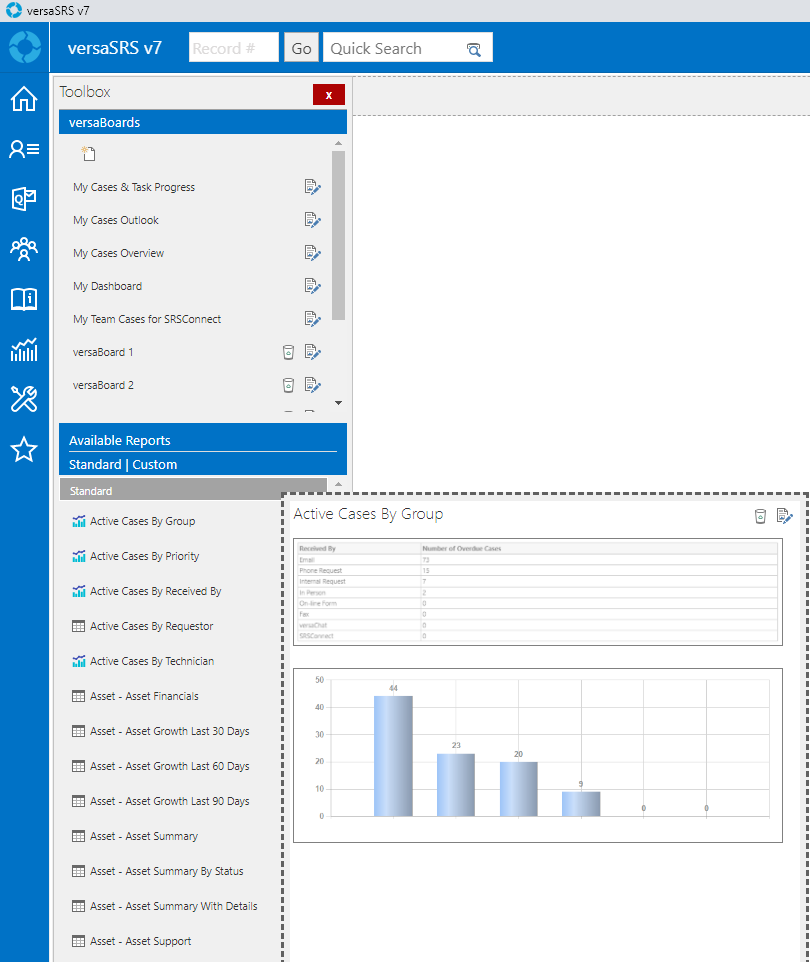
Task: Open My Cases Overview board
Action: [x=118, y=253]
